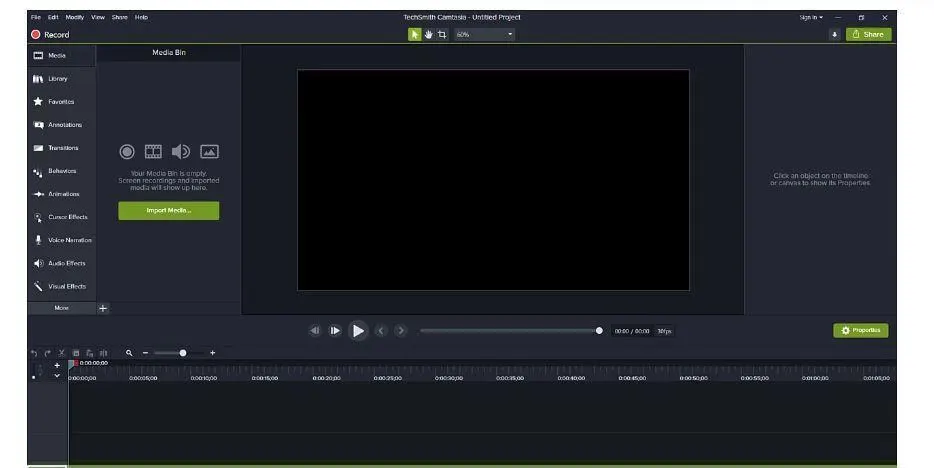
Task: Step forward to the next frame
Action: (335, 330)
